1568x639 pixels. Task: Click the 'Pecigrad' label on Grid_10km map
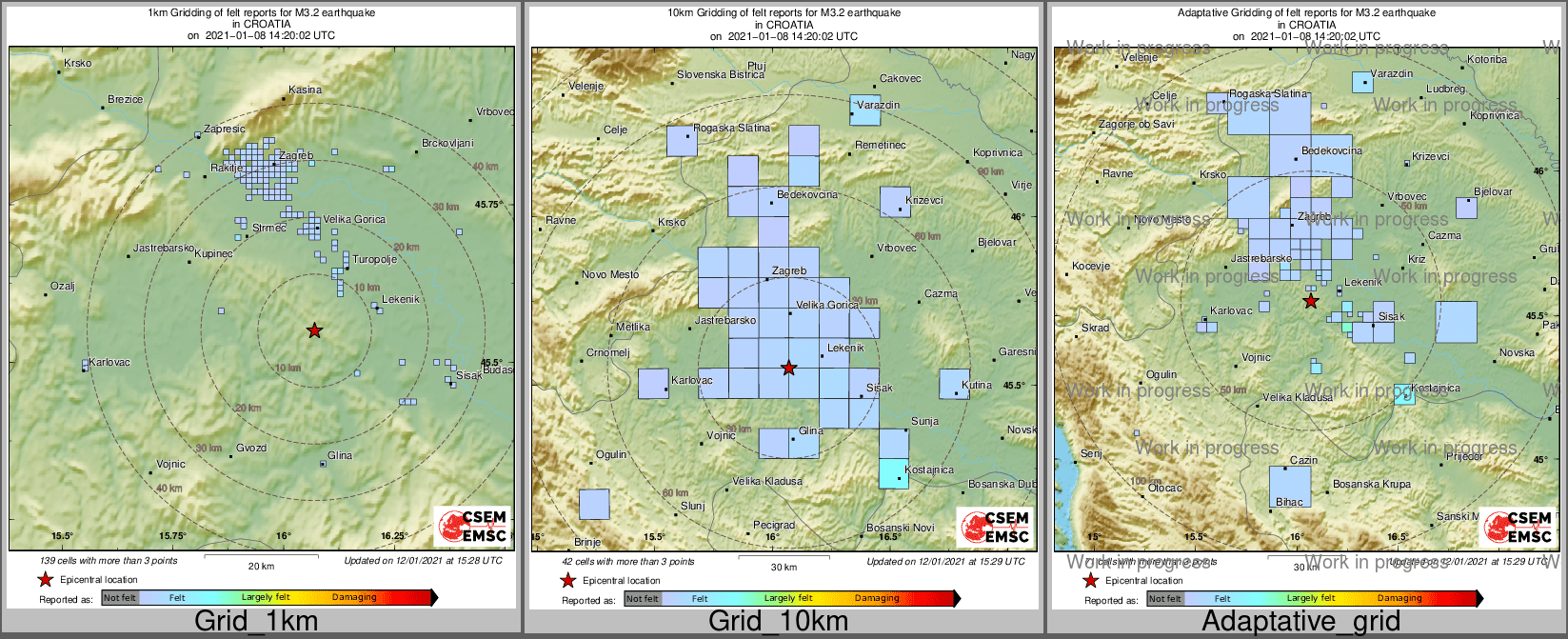(774, 525)
